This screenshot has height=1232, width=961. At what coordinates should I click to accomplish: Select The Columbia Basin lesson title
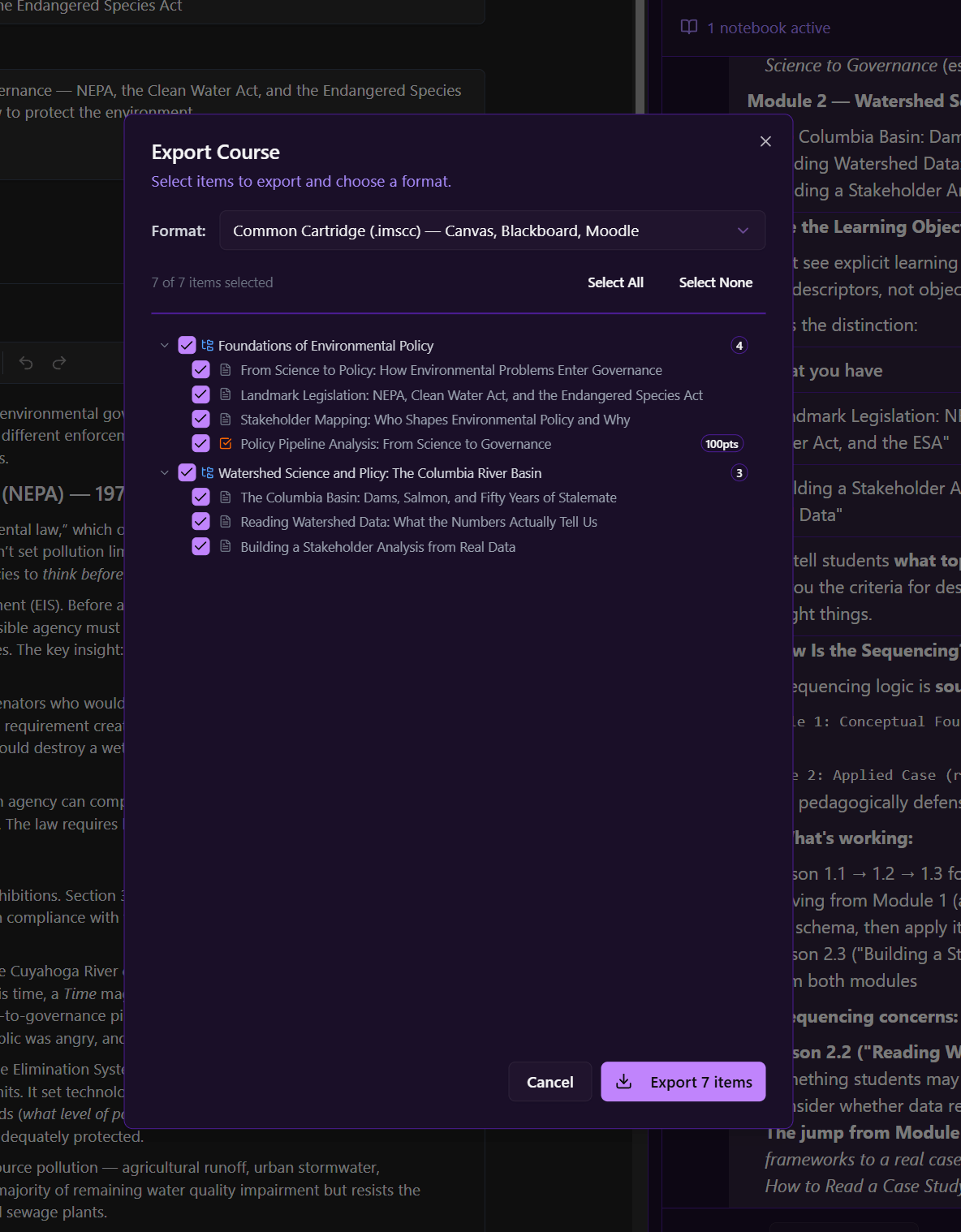[x=429, y=498]
